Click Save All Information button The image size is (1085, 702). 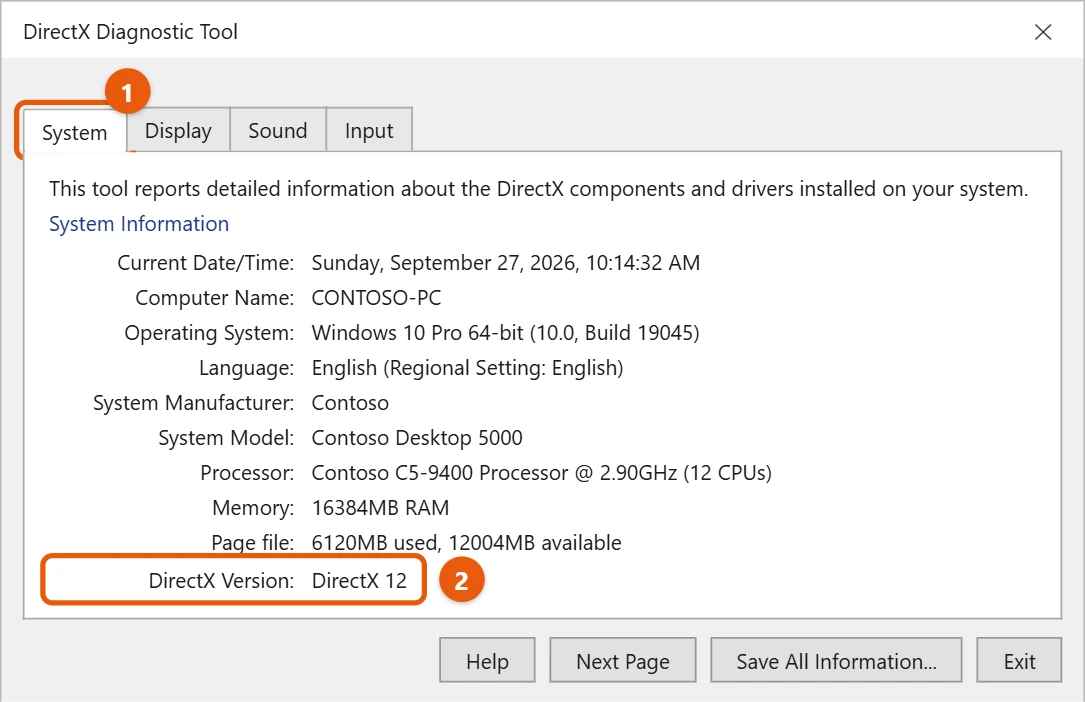(x=836, y=661)
